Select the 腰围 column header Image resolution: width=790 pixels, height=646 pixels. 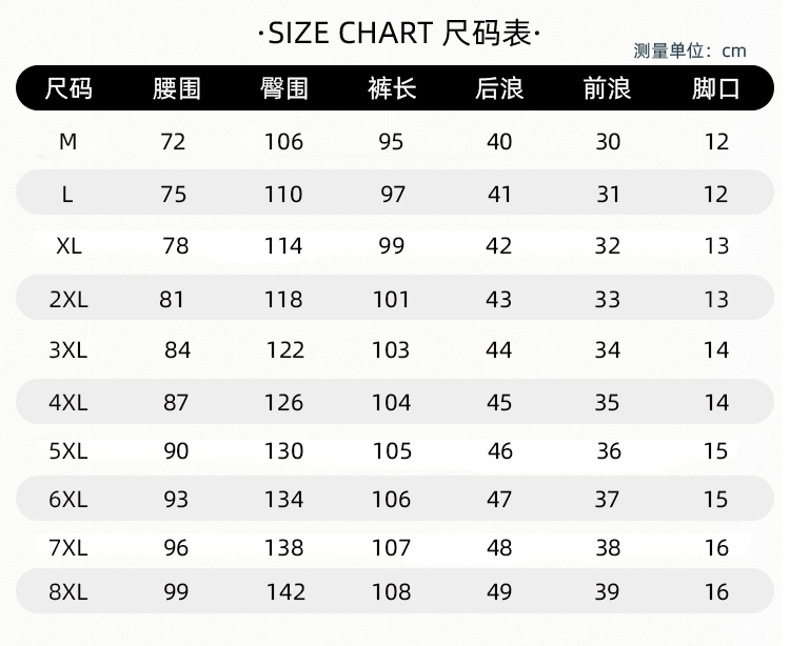(177, 89)
